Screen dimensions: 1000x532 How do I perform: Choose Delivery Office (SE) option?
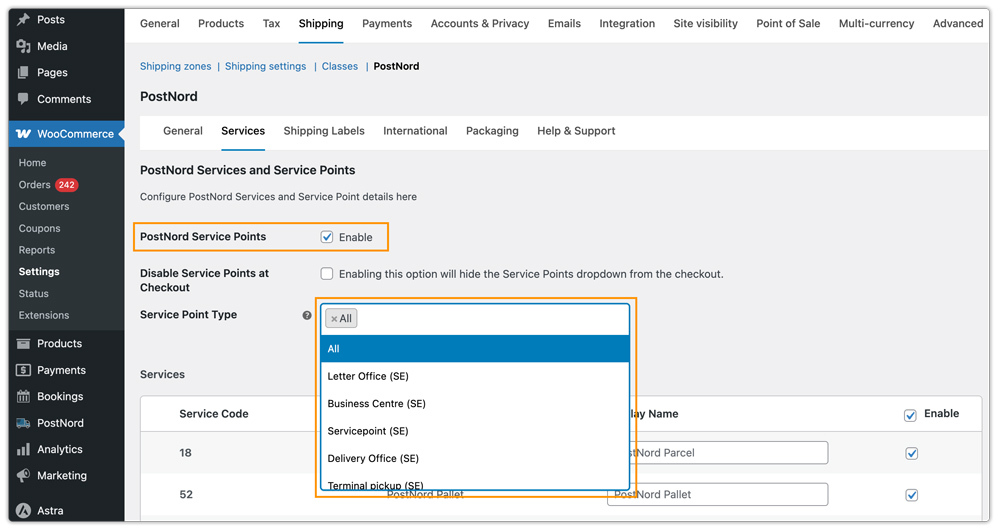475,459
